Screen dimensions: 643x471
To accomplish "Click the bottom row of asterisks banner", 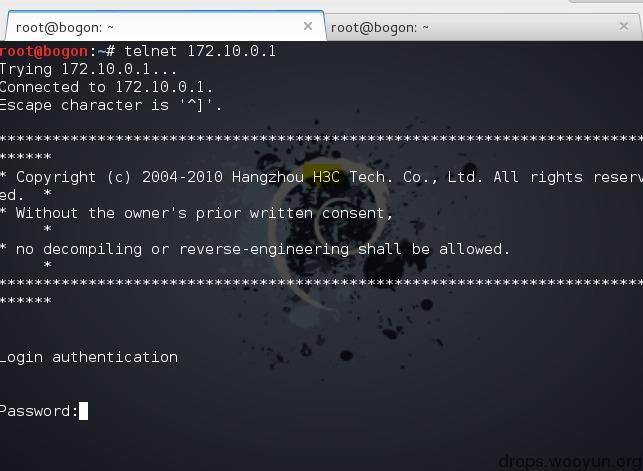I will tap(322, 282).
